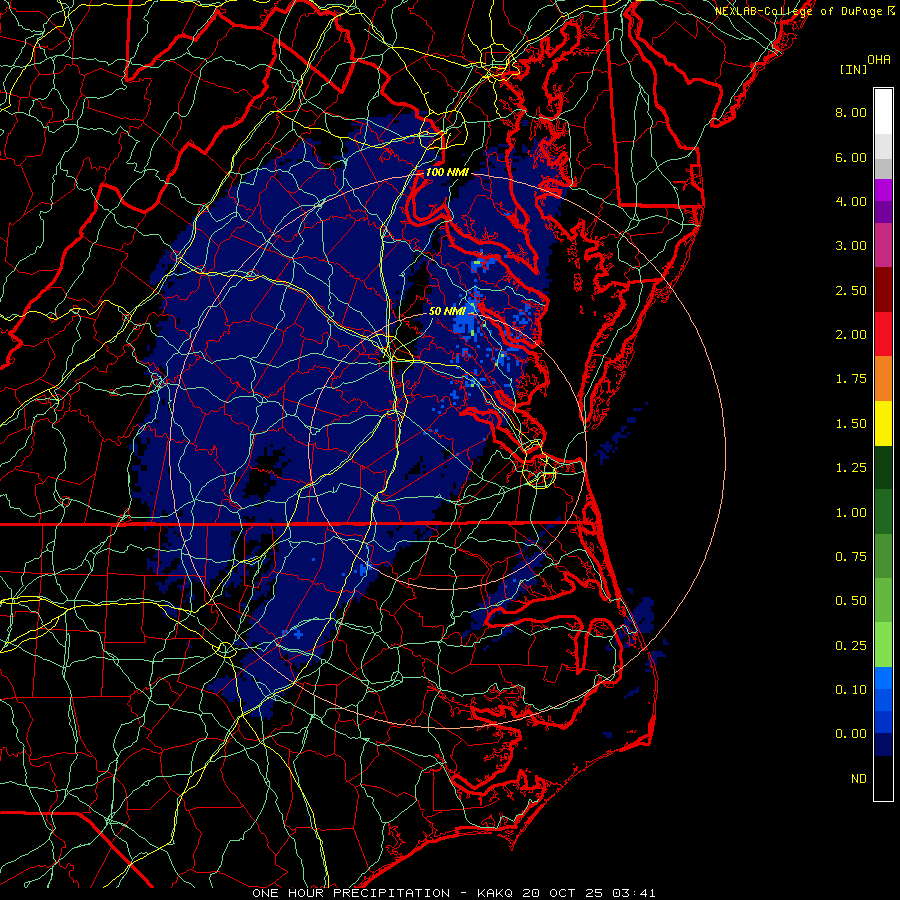Pick the pink swatch beside 3.00
Viewport: 900px width, 900px height.
pos(883,245)
